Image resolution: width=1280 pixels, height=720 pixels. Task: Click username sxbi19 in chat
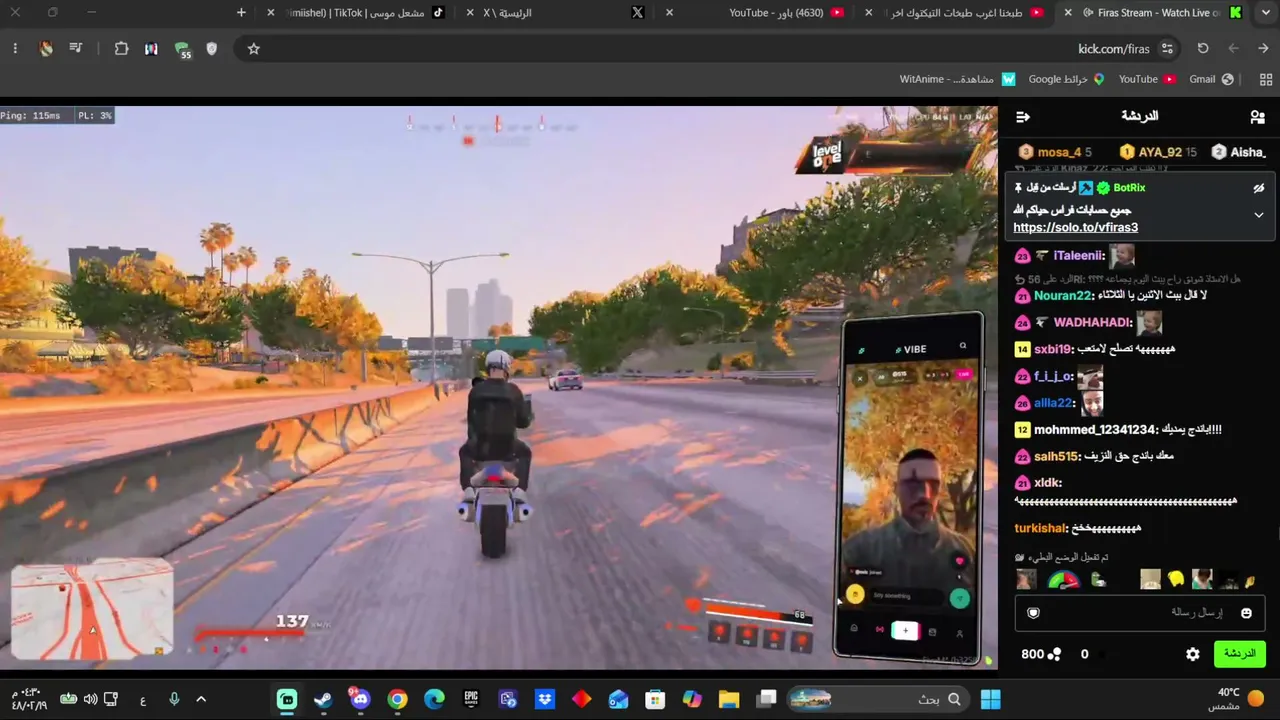[1053, 350]
